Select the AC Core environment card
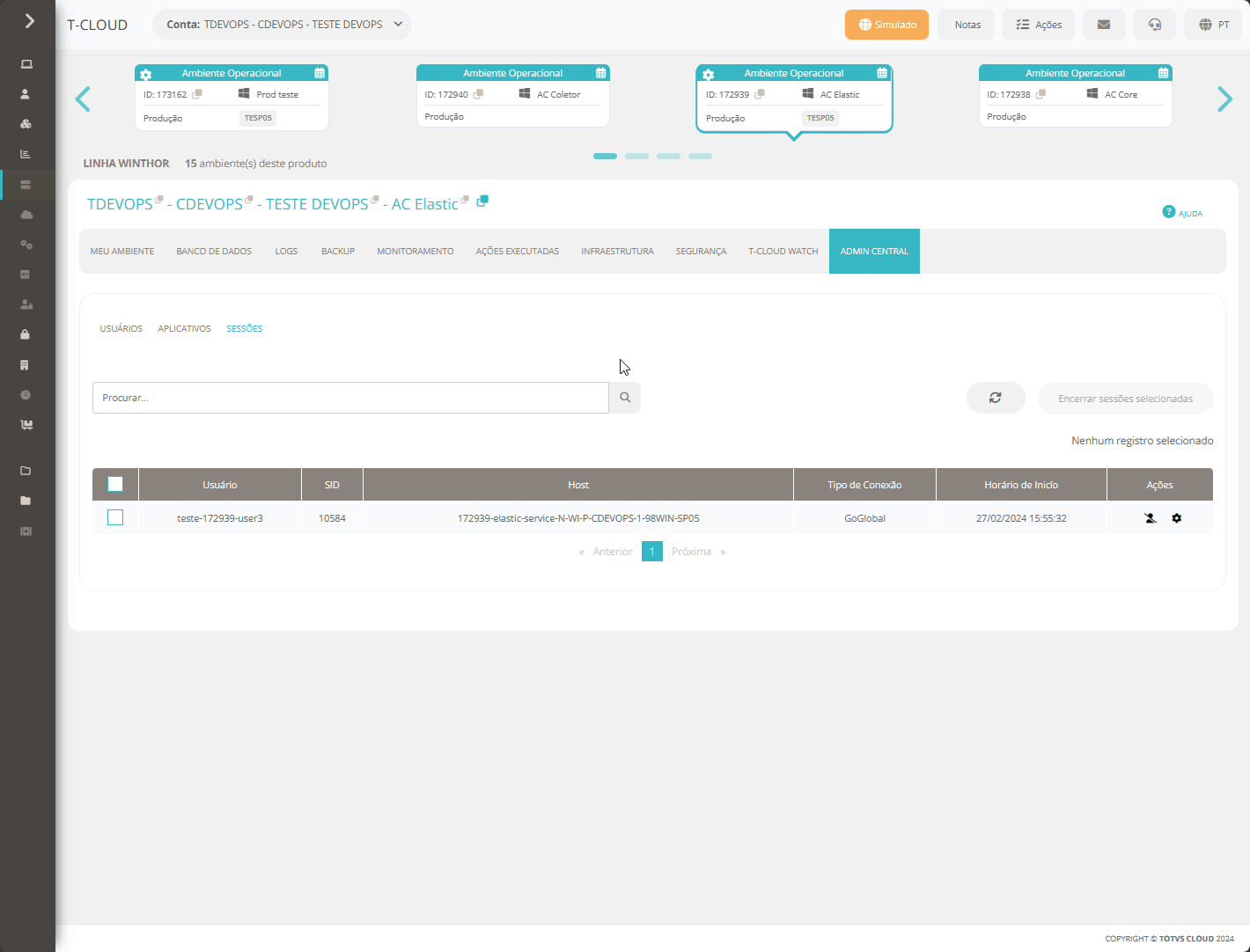Screen dimensions: 1250x952 coord(1076,96)
